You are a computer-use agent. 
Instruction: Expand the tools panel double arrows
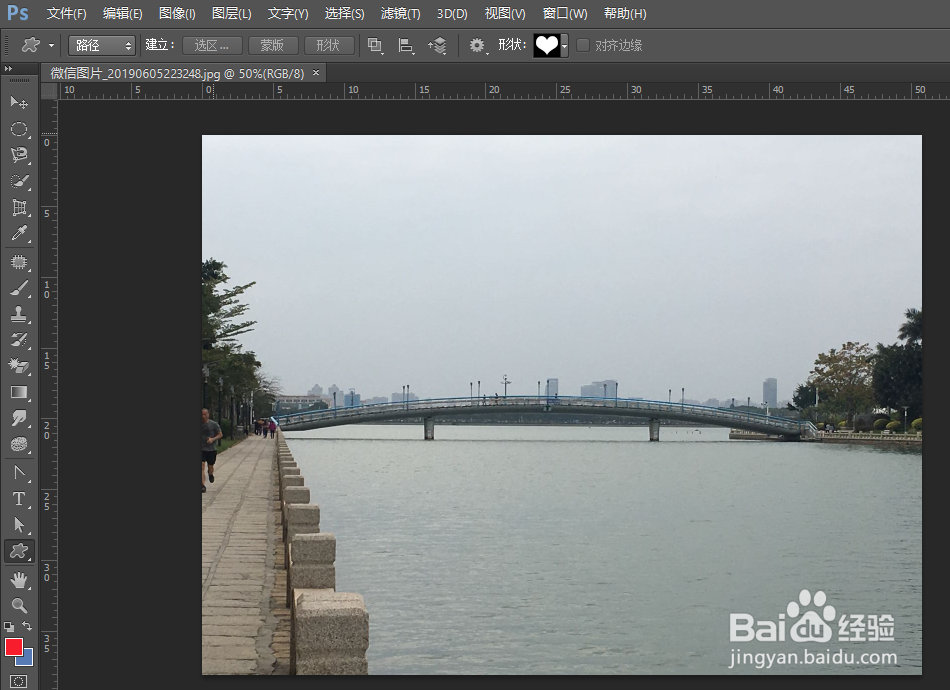click(8, 68)
